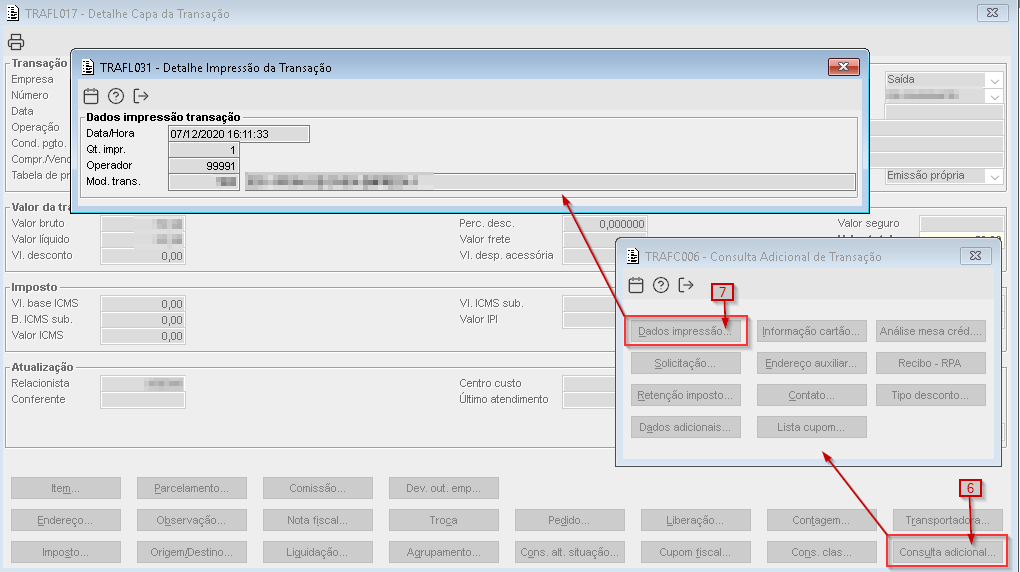Open the Nota fiscal button
The width and height of the screenshot is (1020, 572).
click(x=317, y=520)
